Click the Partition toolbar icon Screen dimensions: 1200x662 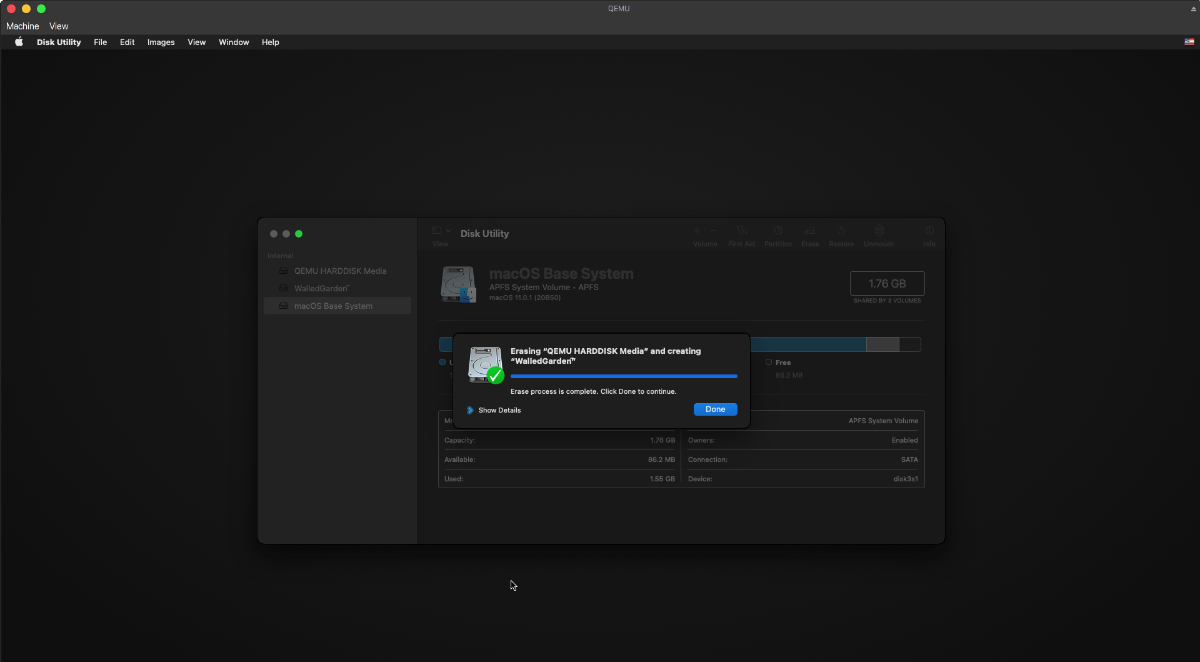point(778,231)
